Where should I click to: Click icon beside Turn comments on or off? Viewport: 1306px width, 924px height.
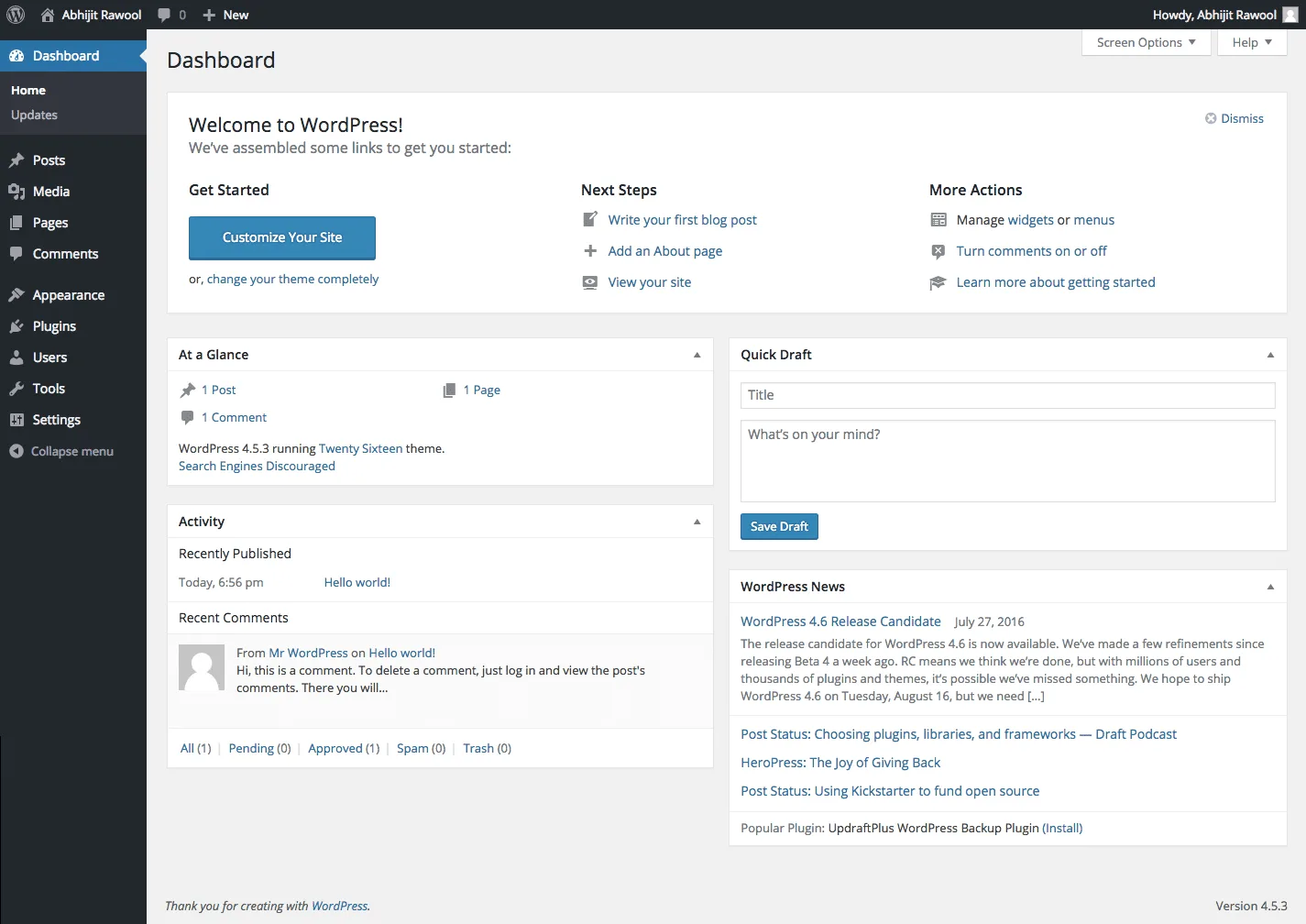(938, 251)
